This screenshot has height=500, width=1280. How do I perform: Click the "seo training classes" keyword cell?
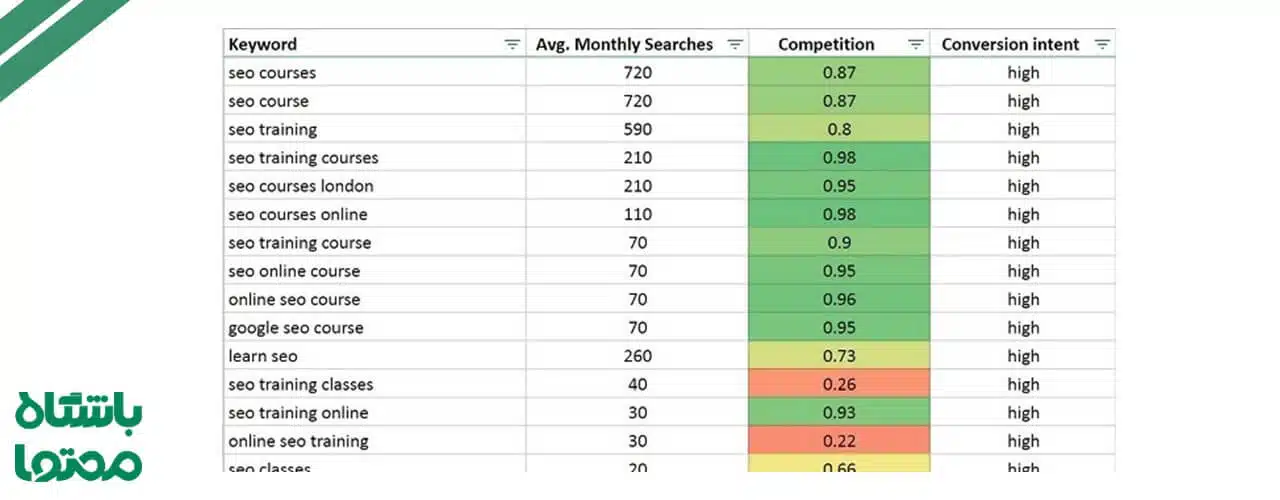coord(300,384)
